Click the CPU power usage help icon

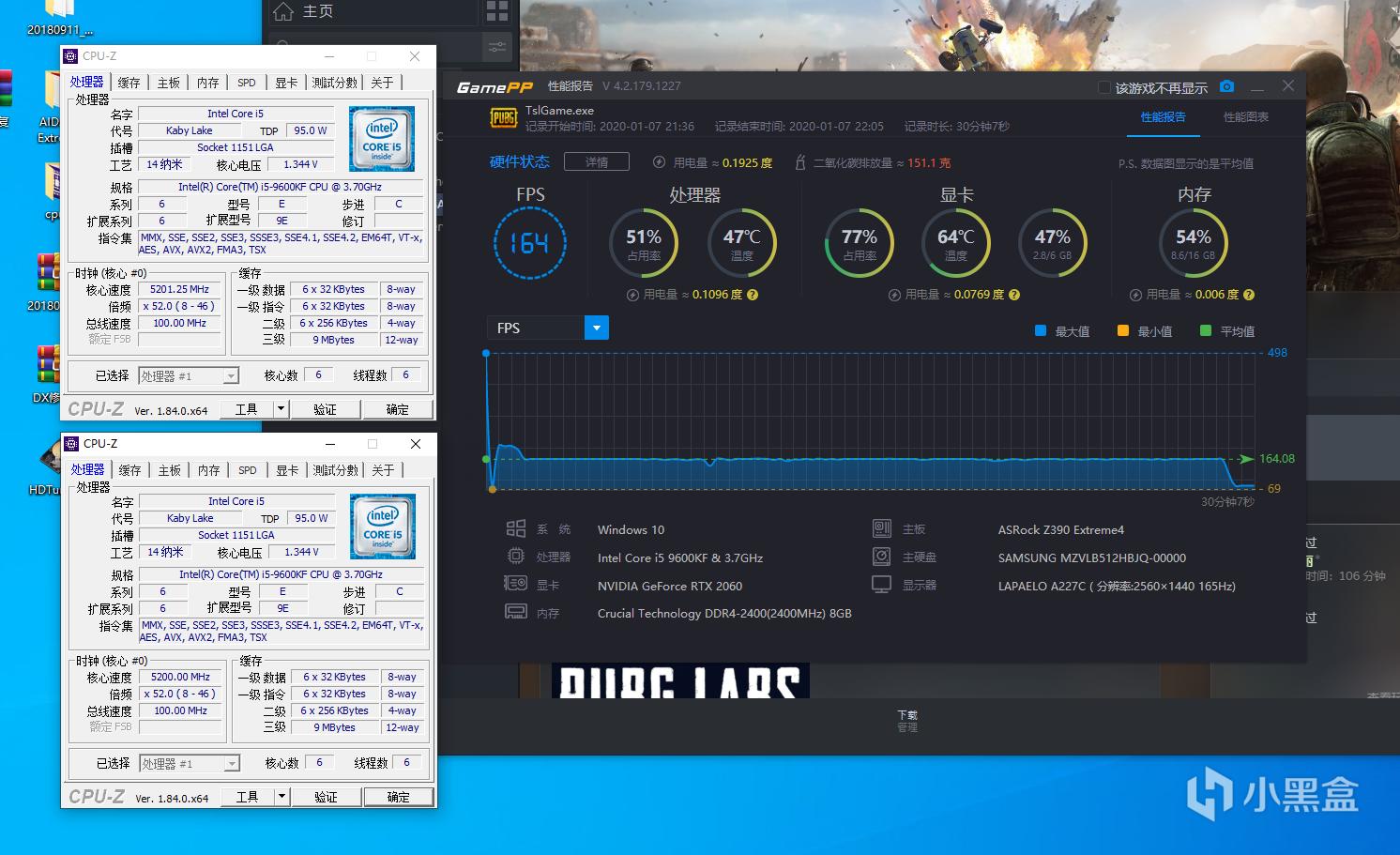click(753, 295)
